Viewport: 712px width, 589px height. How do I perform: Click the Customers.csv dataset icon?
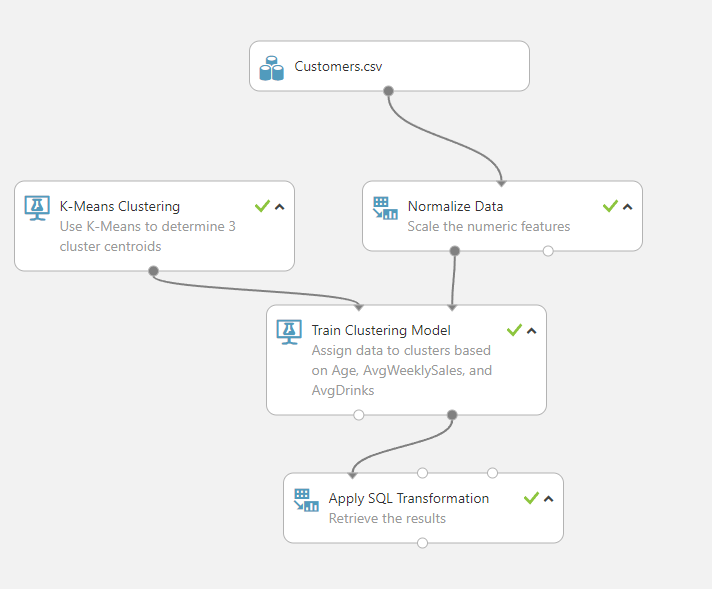coord(272,68)
